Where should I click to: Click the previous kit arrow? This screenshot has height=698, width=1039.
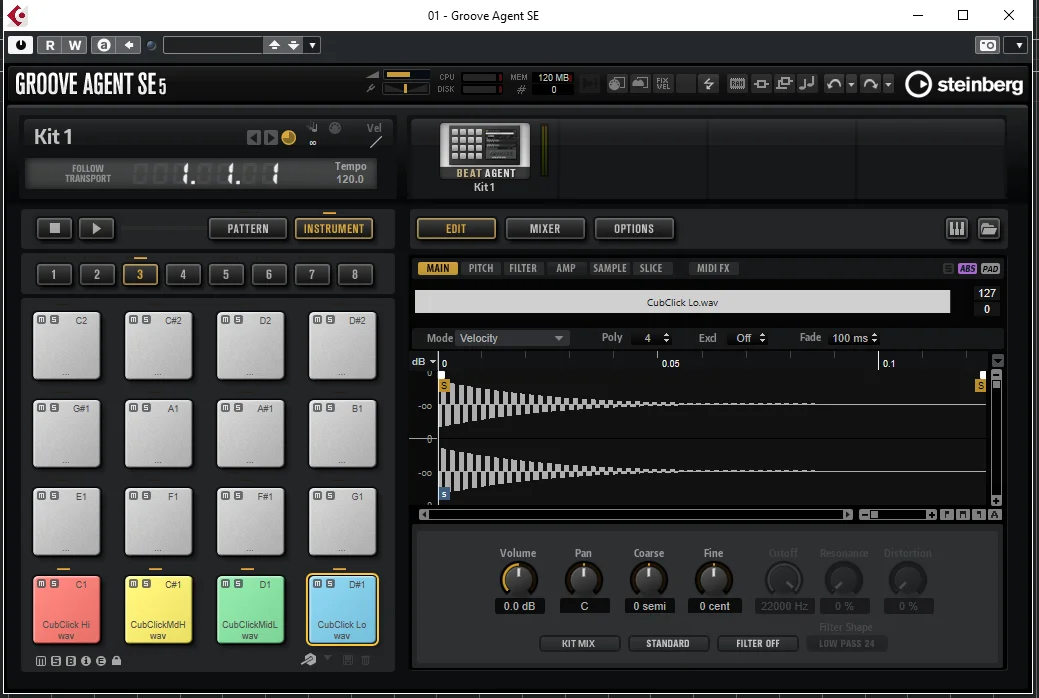point(253,137)
